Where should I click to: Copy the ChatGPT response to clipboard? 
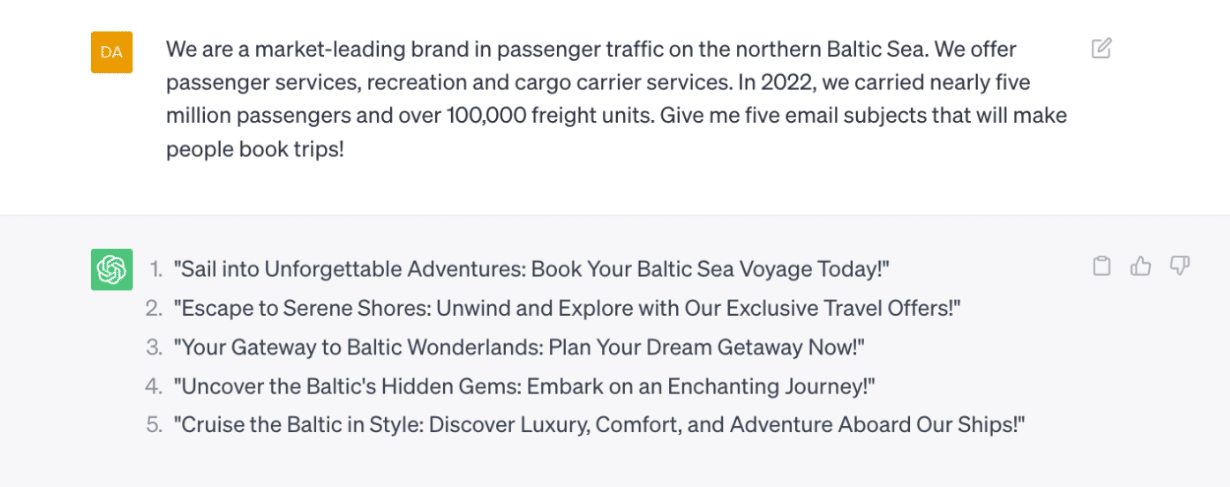pyautogui.click(x=1101, y=266)
